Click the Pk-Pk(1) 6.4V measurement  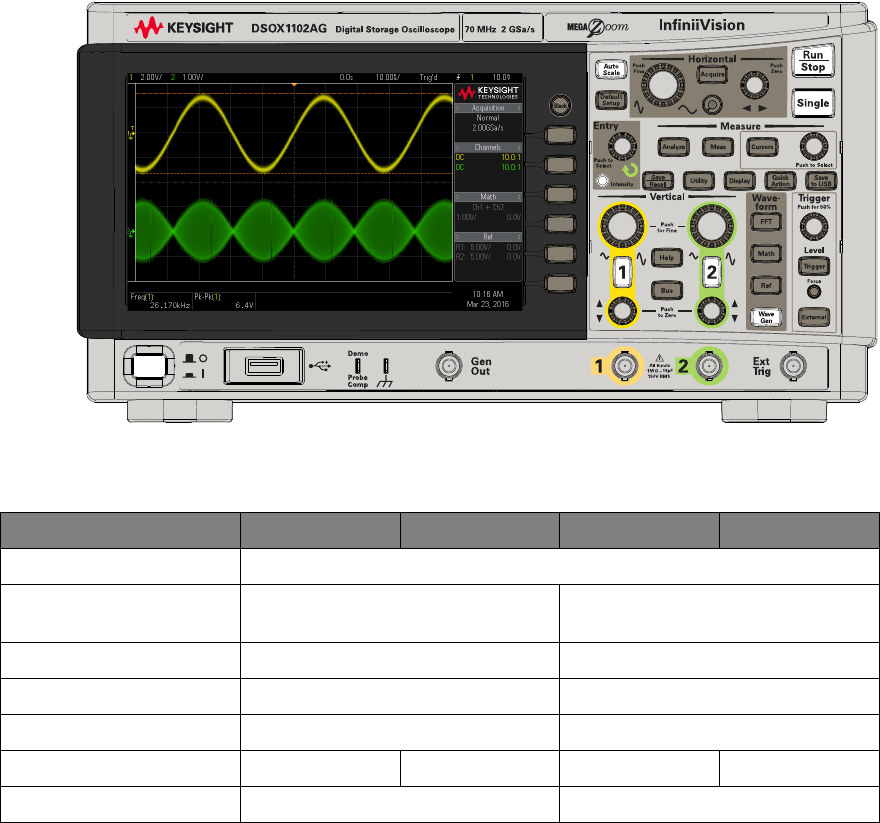(x=224, y=301)
